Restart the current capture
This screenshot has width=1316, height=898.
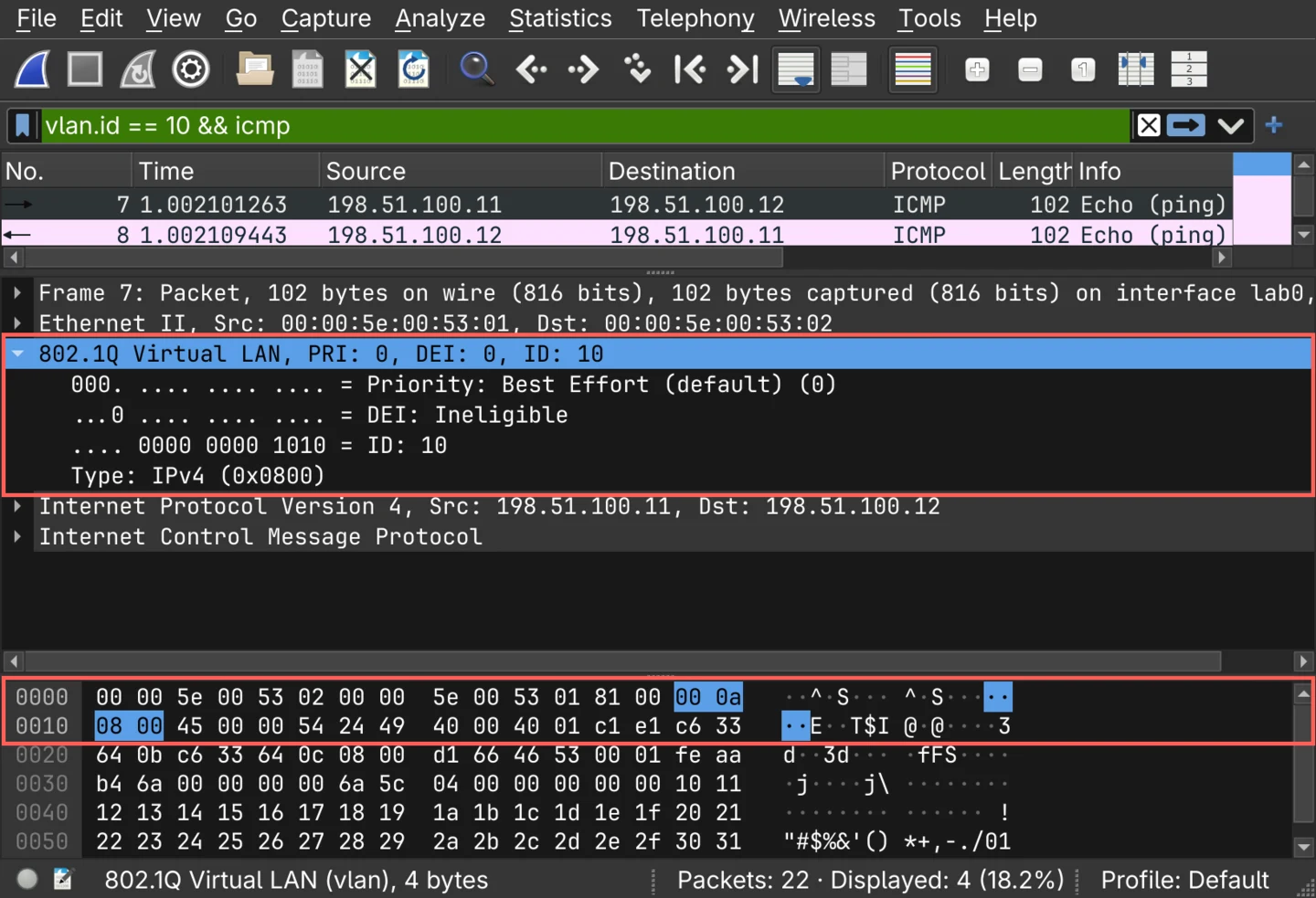tap(138, 69)
